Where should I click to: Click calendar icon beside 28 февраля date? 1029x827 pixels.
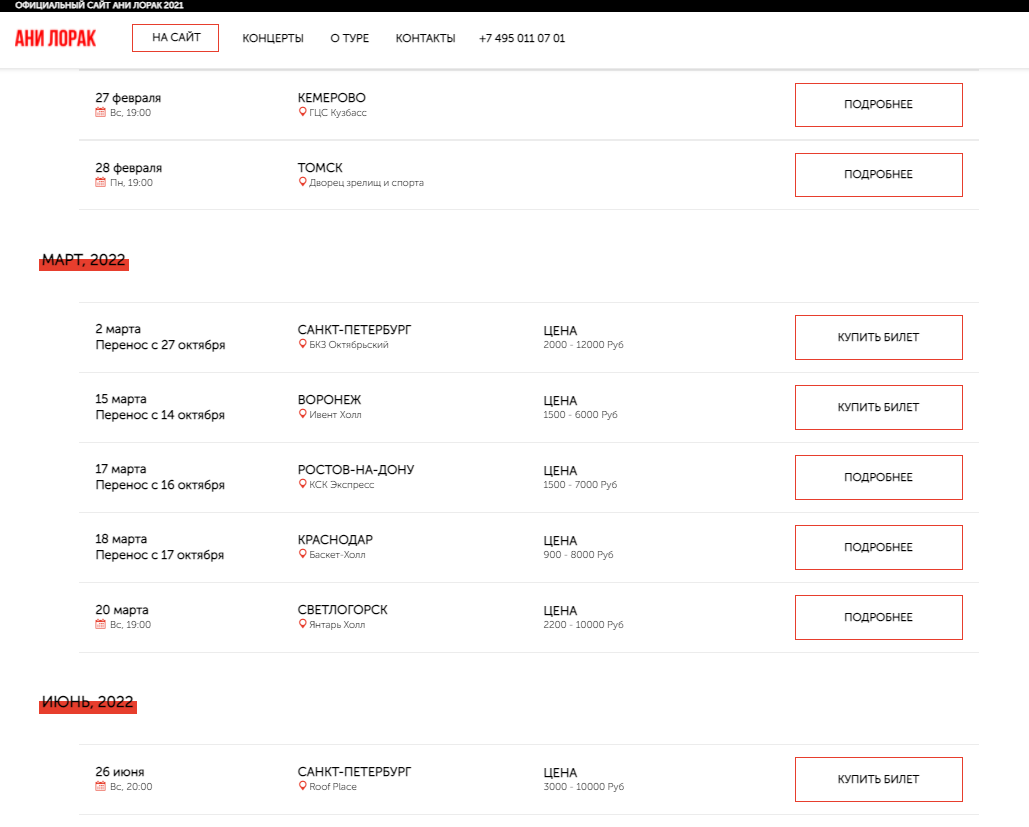click(100, 183)
